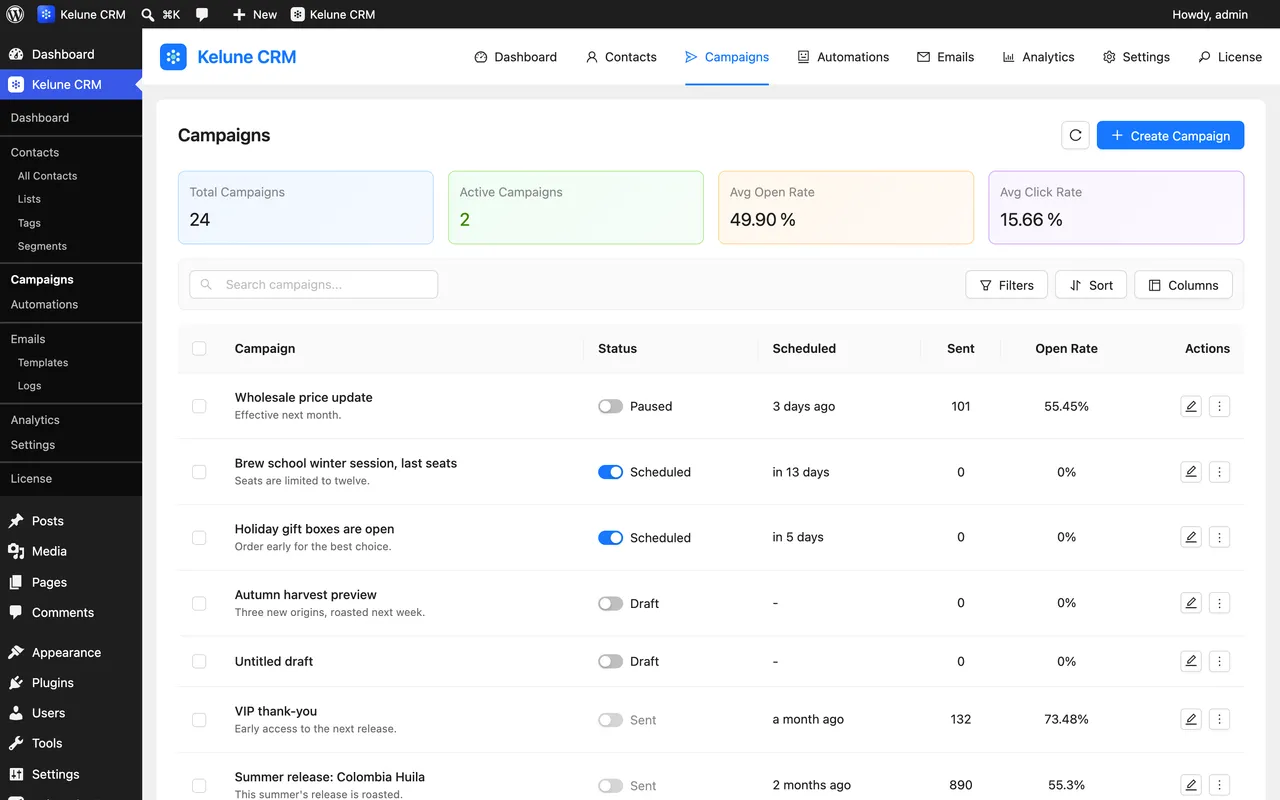Viewport: 1280px width, 800px height.
Task: Open the Filters dropdown
Action: tap(1006, 285)
